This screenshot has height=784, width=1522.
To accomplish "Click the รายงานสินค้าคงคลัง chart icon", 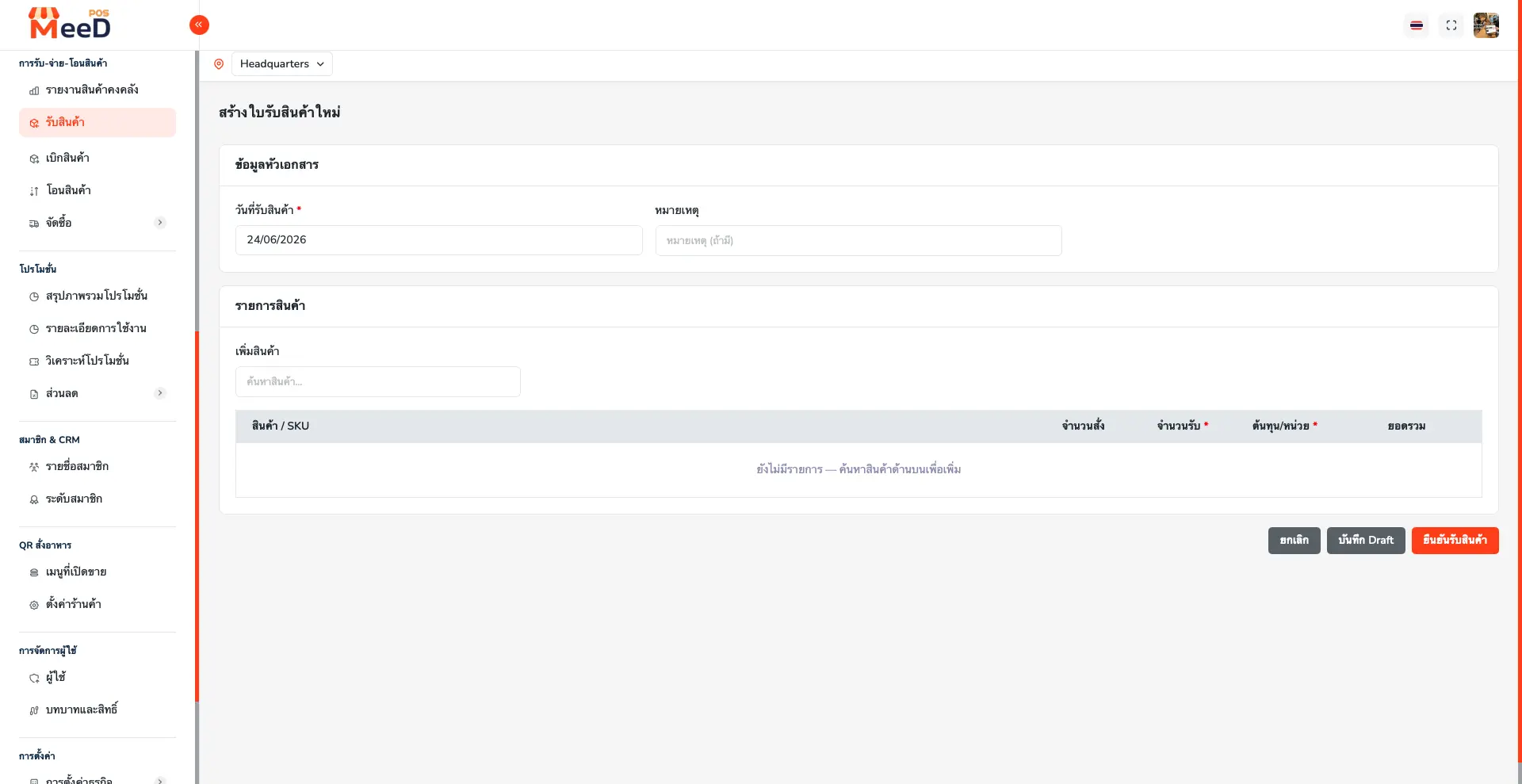I will coord(34,90).
